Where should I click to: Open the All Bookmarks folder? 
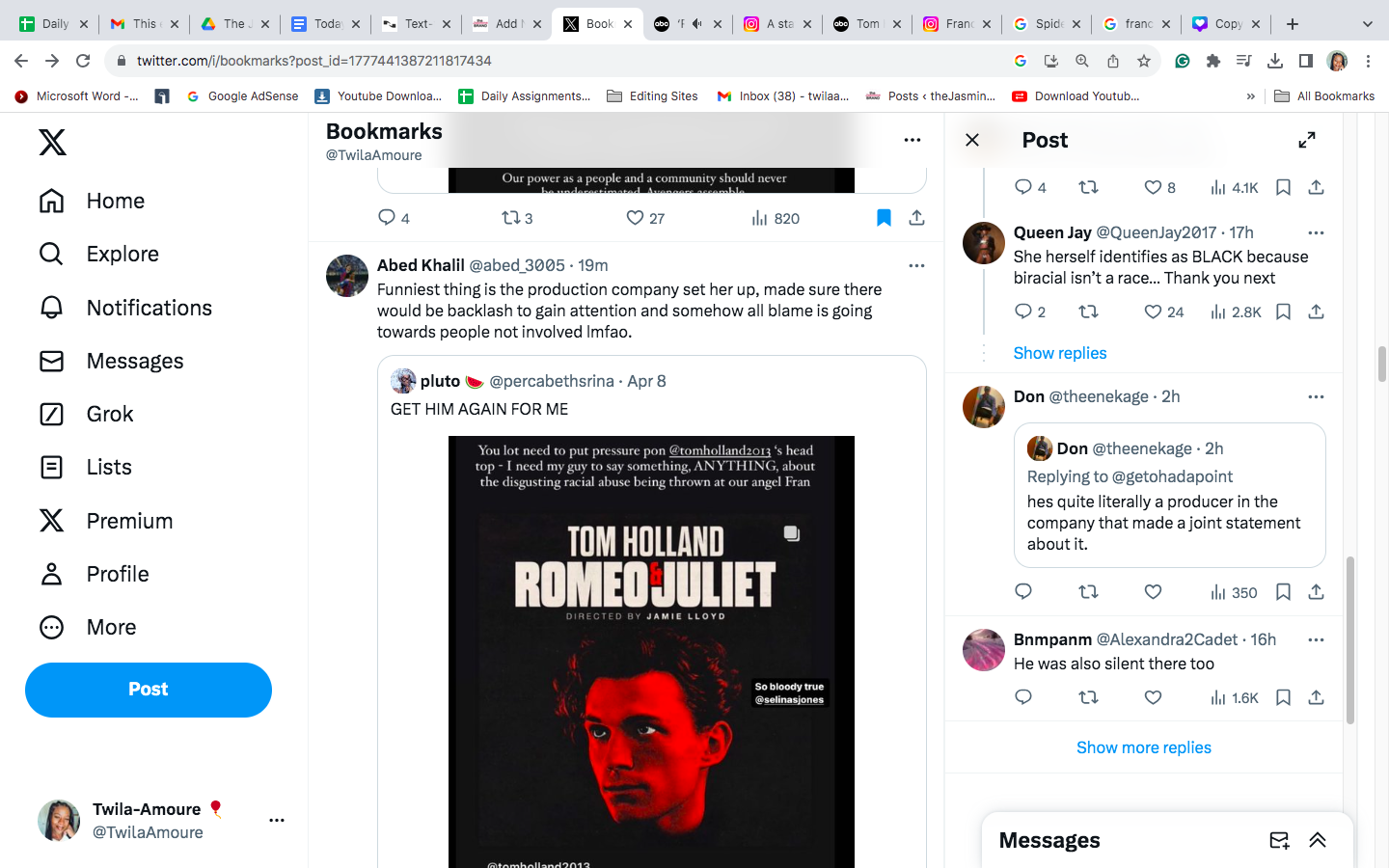pyautogui.click(x=1324, y=96)
